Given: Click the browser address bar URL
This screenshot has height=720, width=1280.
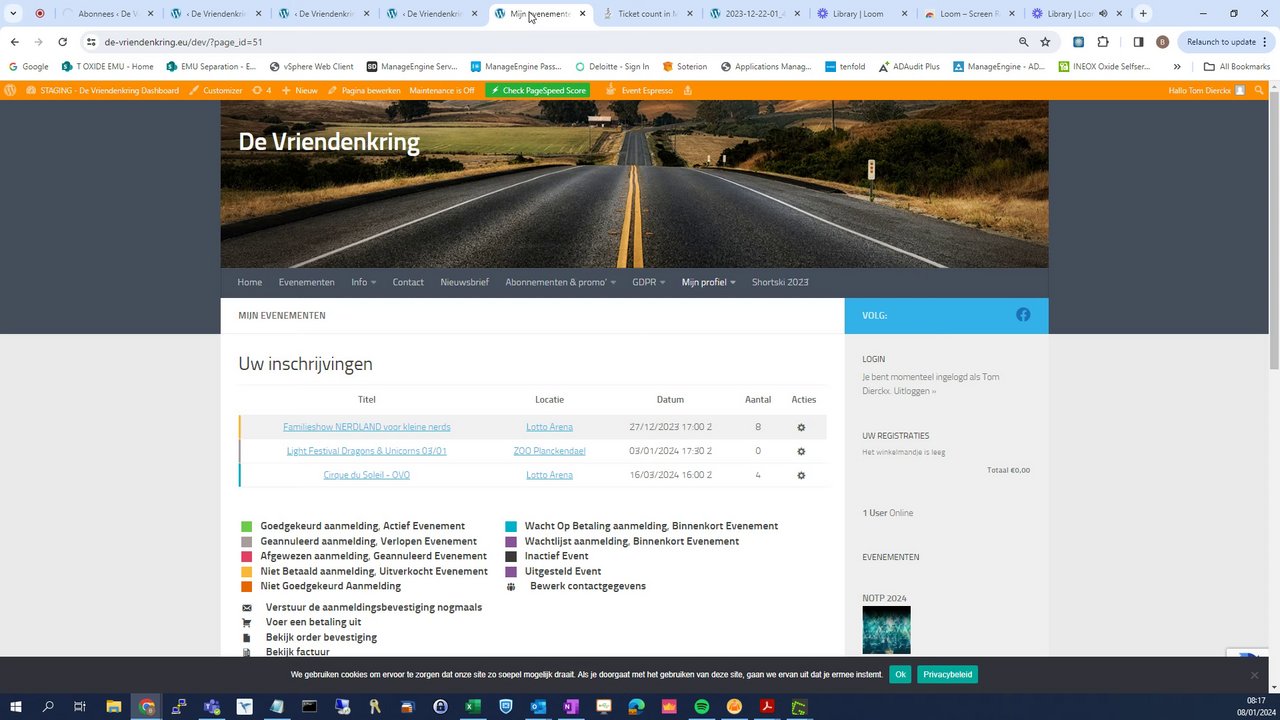Looking at the screenshot, I should [x=183, y=42].
